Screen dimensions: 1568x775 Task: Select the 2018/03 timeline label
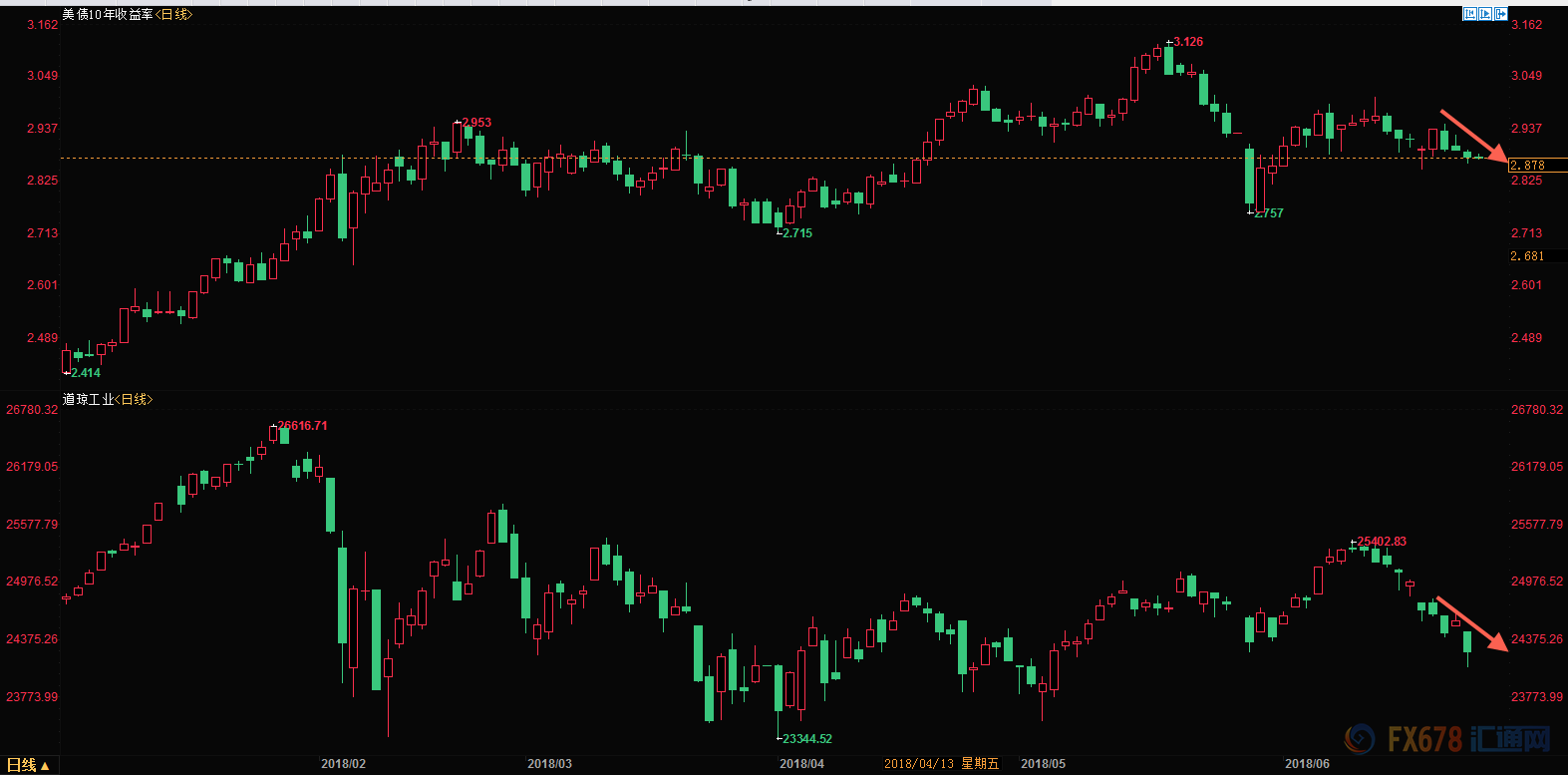(549, 764)
